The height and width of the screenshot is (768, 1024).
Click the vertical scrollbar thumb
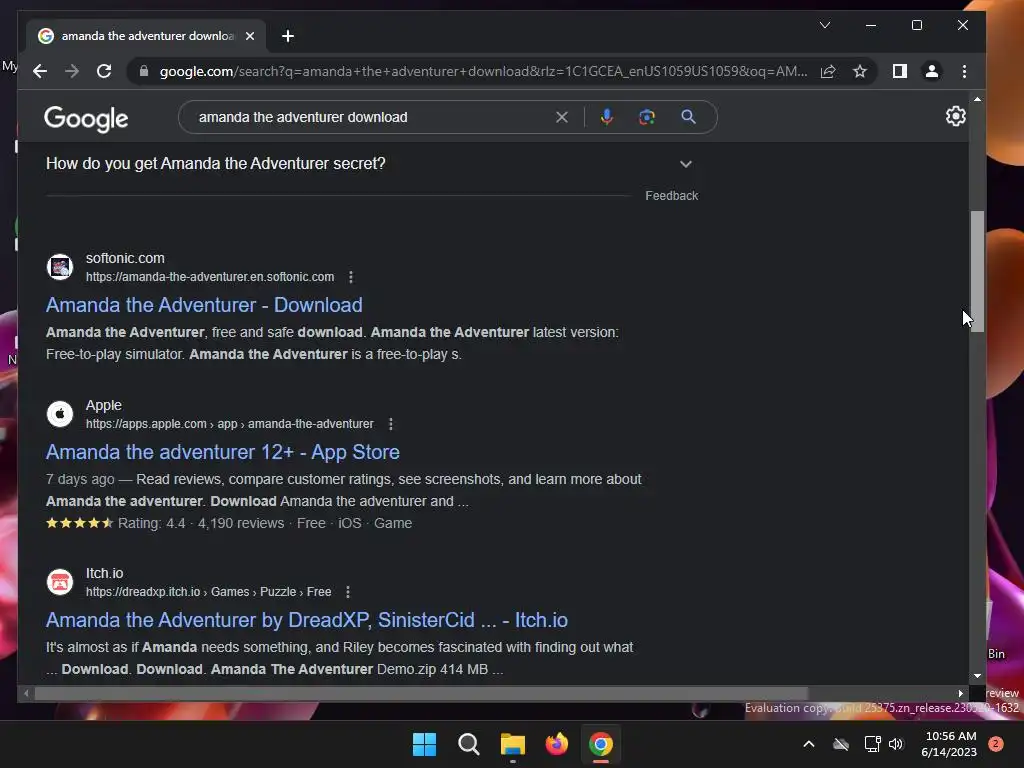coord(977,271)
